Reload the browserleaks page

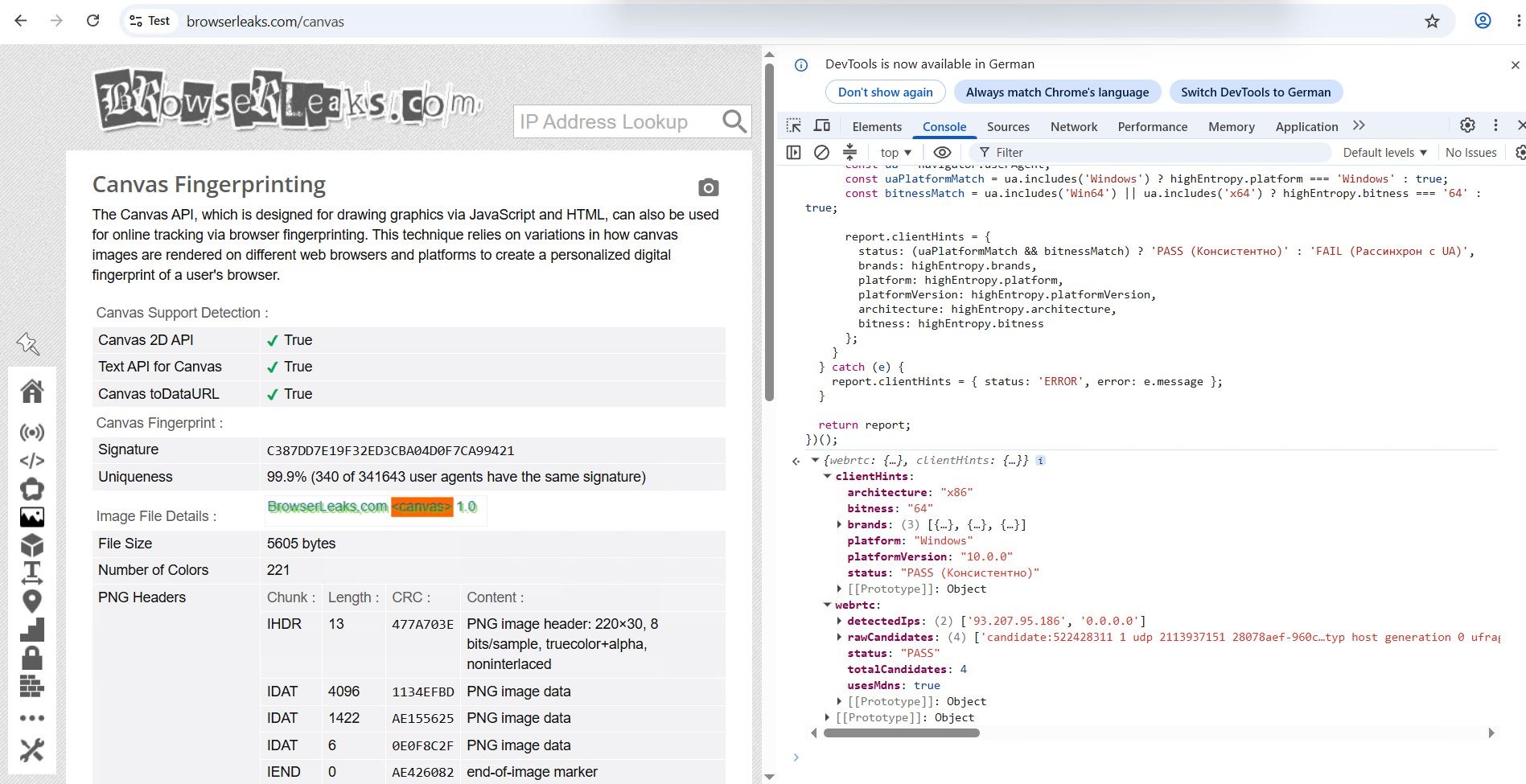click(x=93, y=21)
